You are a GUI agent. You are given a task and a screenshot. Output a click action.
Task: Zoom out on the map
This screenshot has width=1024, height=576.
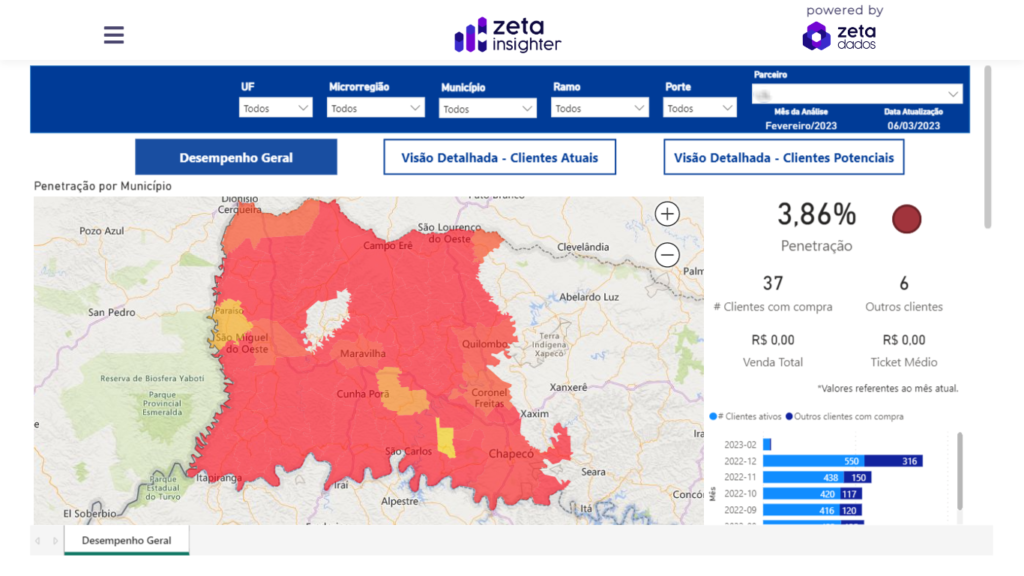click(667, 255)
